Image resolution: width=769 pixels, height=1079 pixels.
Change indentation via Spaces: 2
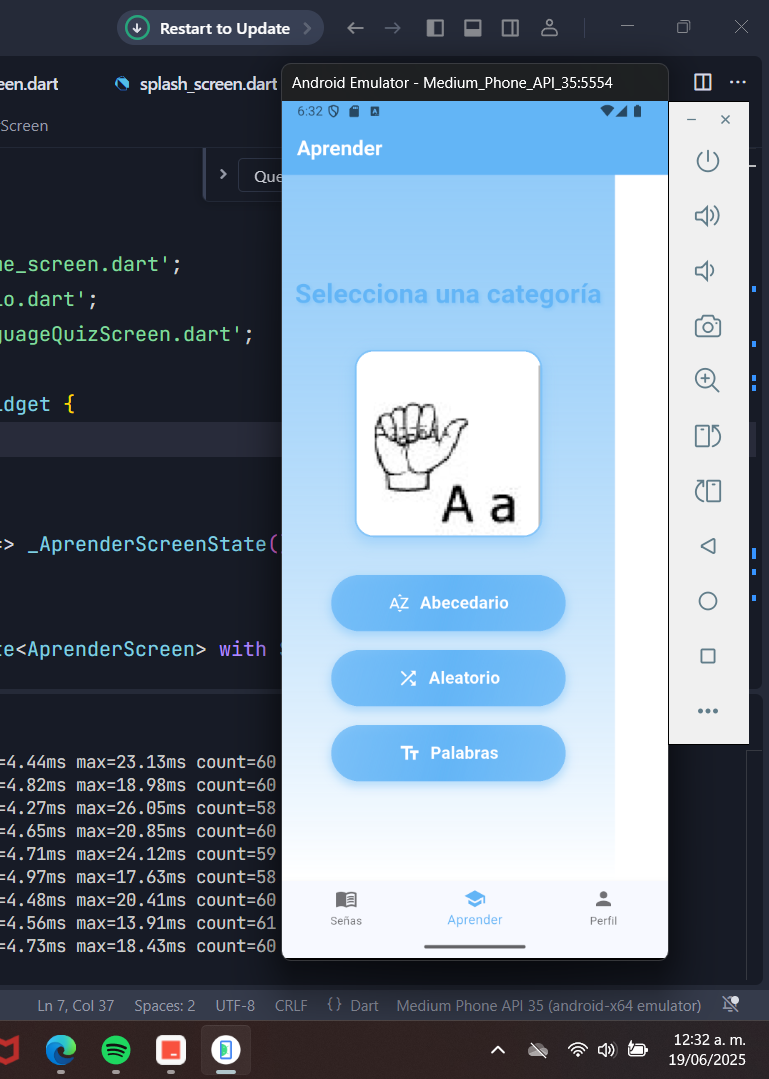coord(165,1005)
